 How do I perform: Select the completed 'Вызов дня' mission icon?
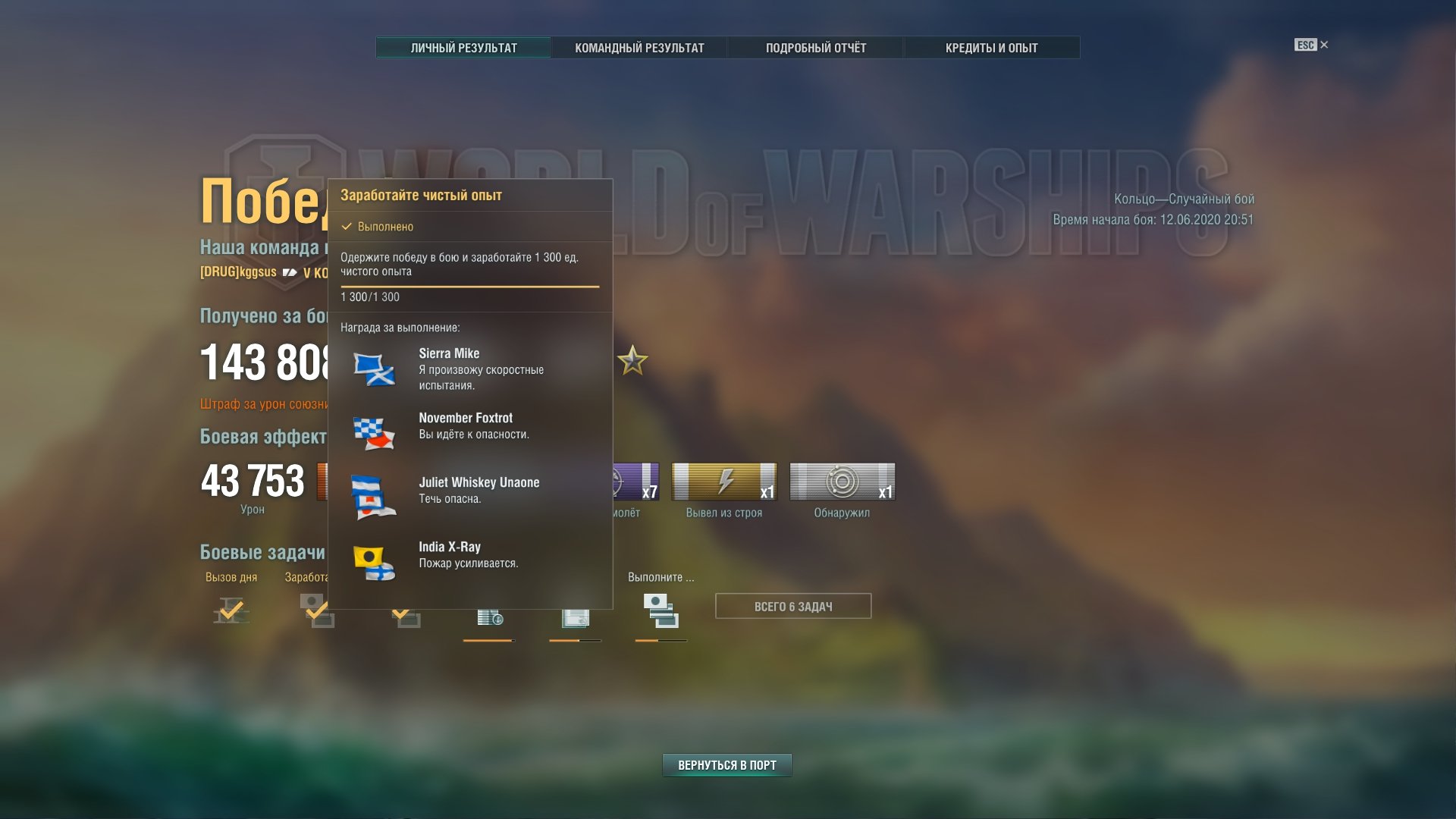point(231,610)
